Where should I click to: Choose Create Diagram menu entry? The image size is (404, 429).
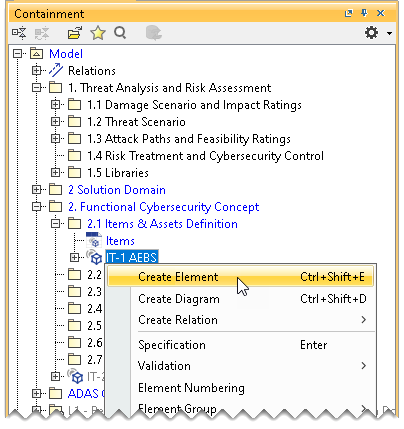click(x=240, y=299)
